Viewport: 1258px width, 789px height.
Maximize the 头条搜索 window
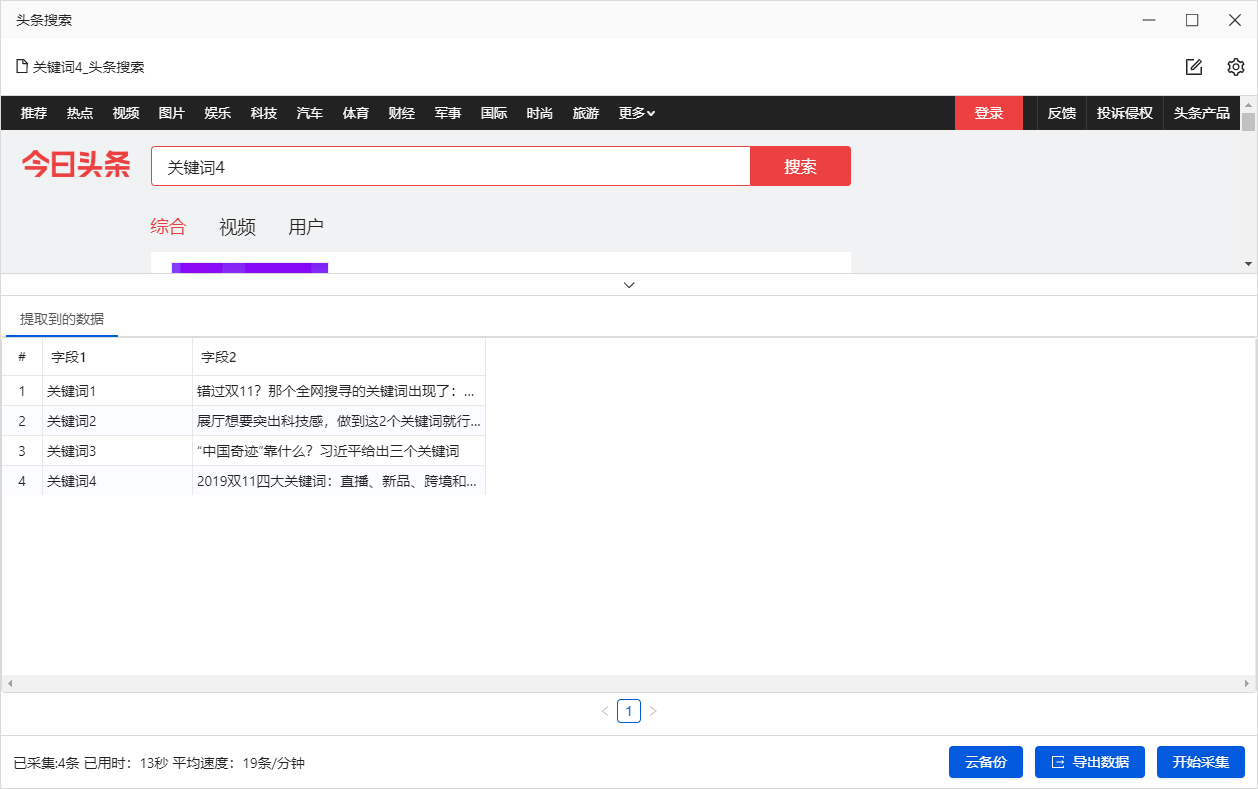point(1192,20)
